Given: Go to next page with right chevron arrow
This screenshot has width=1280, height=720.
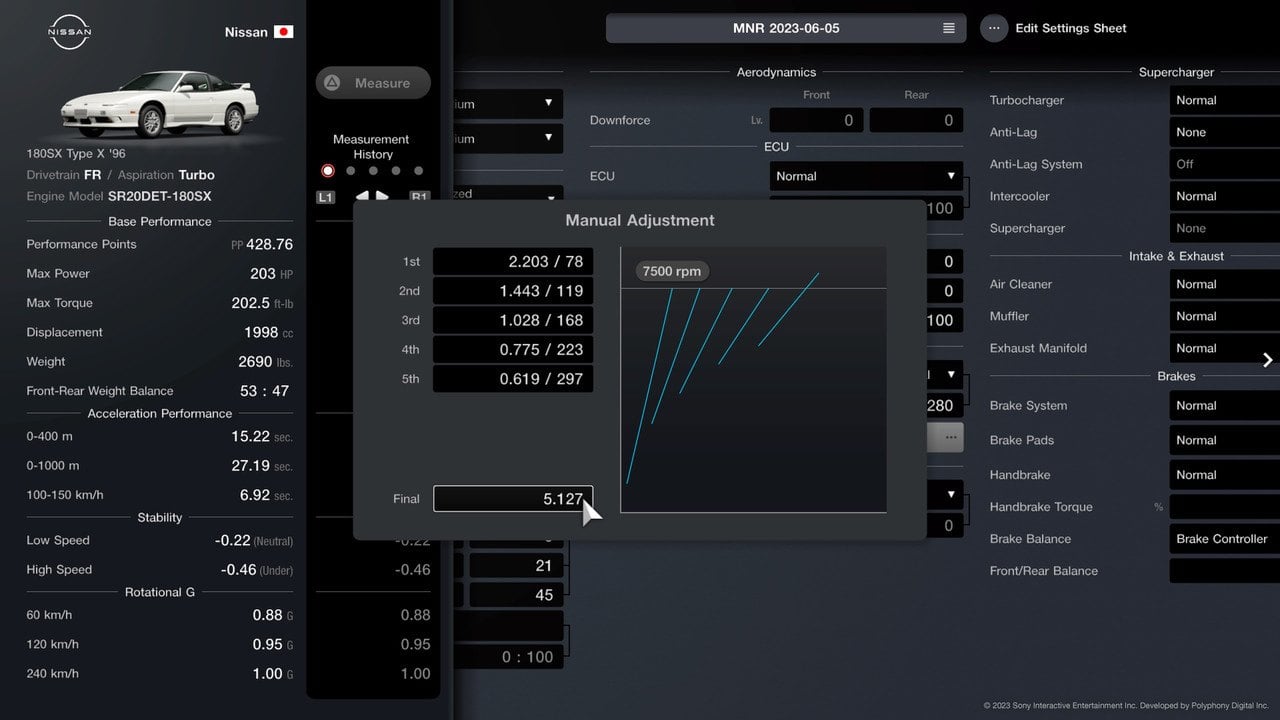Looking at the screenshot, I should (x=1267, y=360).
